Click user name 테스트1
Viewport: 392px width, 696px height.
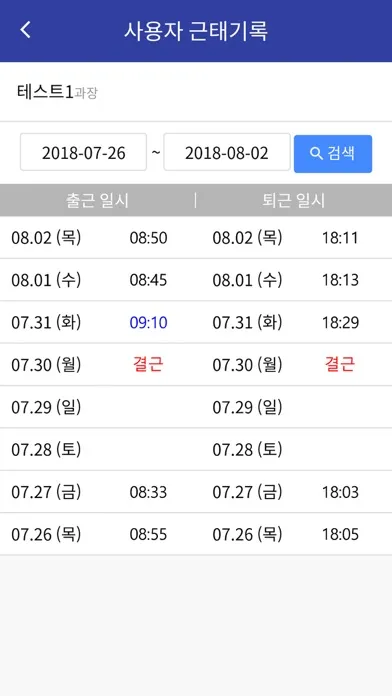click(45, 92)
